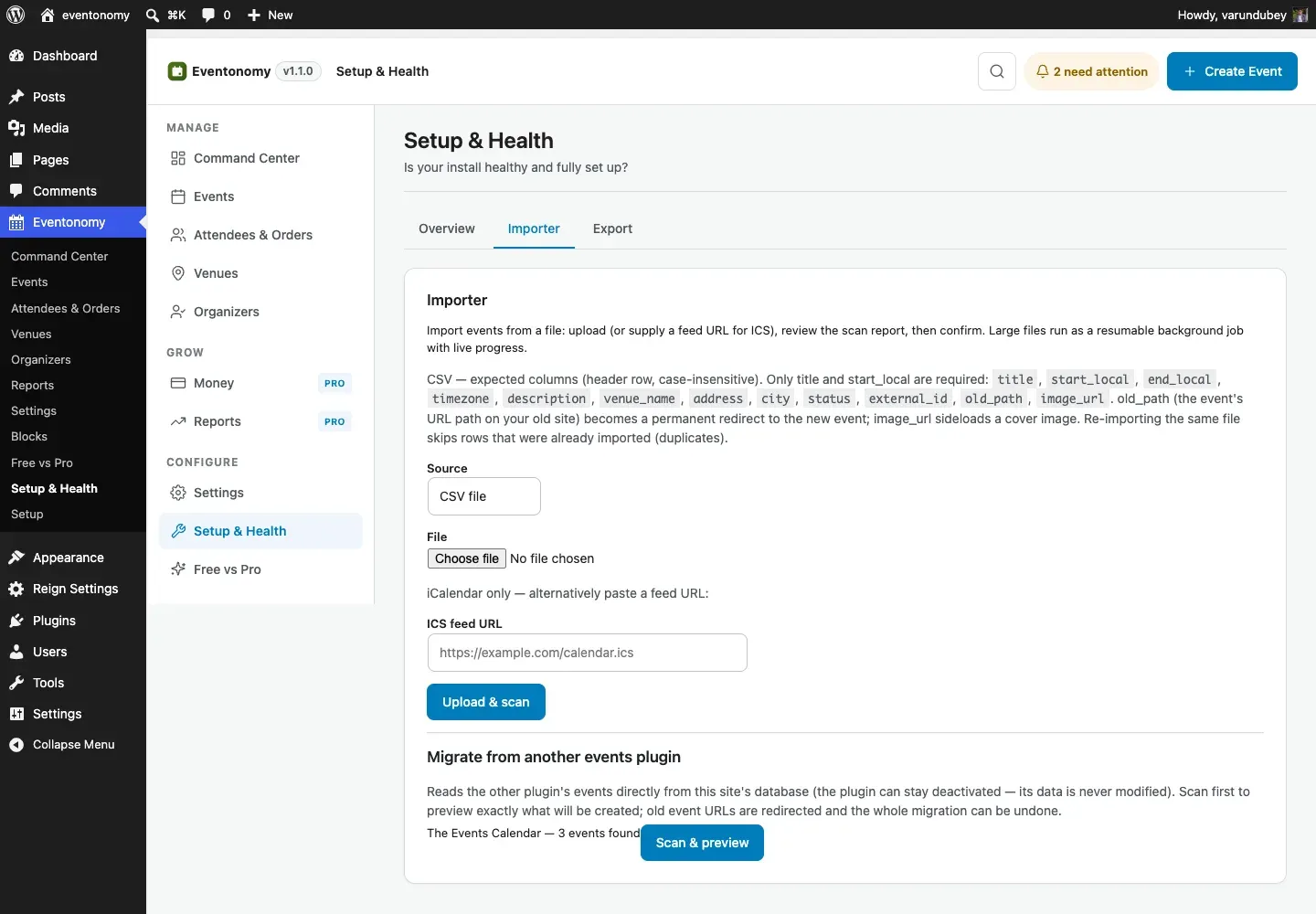Open Venues in WordPress submenu

tap(31, 335)
